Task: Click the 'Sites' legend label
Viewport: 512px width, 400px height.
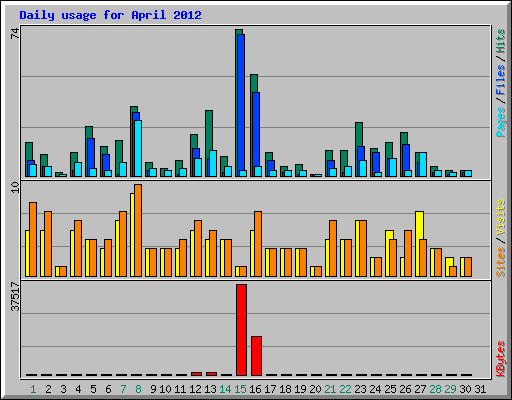Action: 500,262
